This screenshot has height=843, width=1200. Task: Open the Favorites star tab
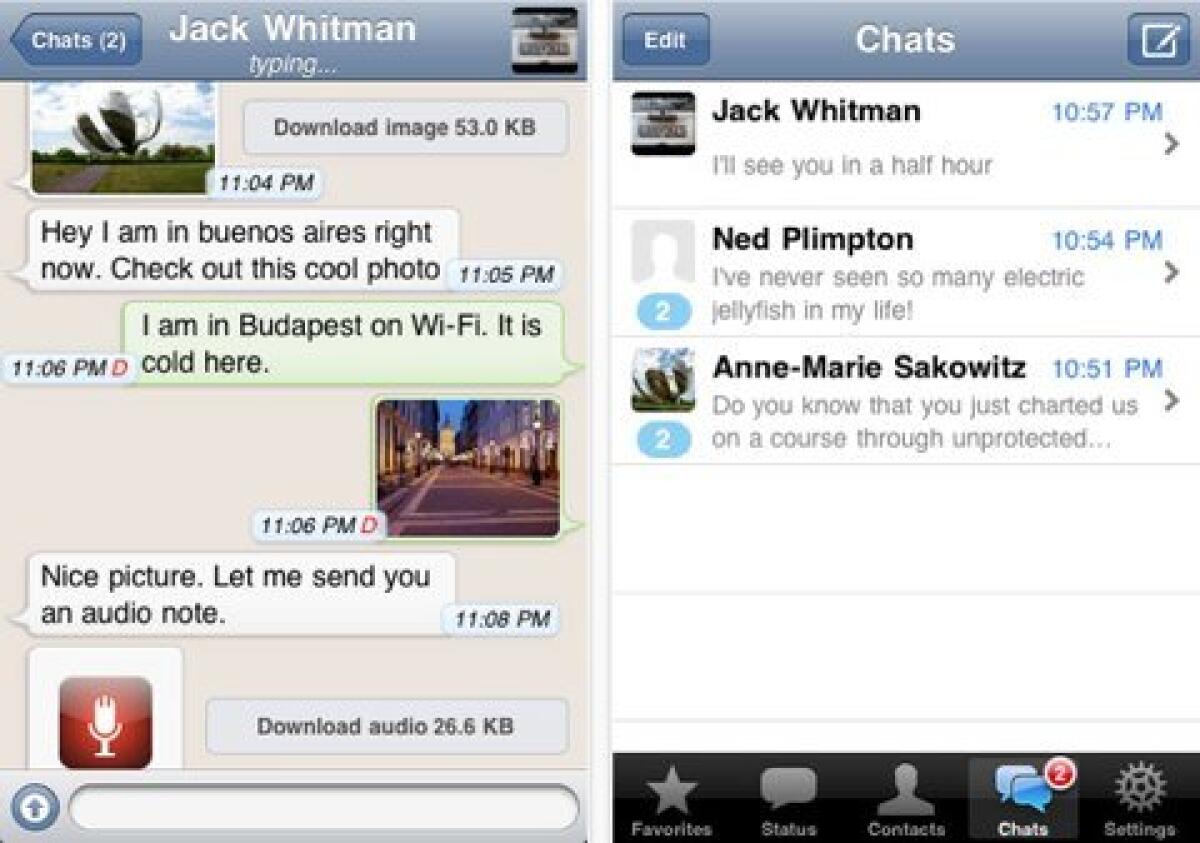[671, 800]
